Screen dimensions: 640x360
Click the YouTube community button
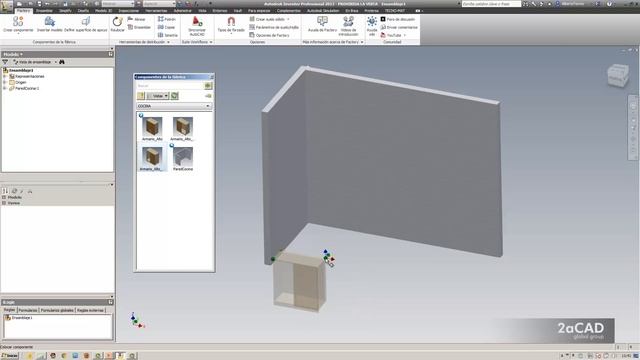(393, 35)
